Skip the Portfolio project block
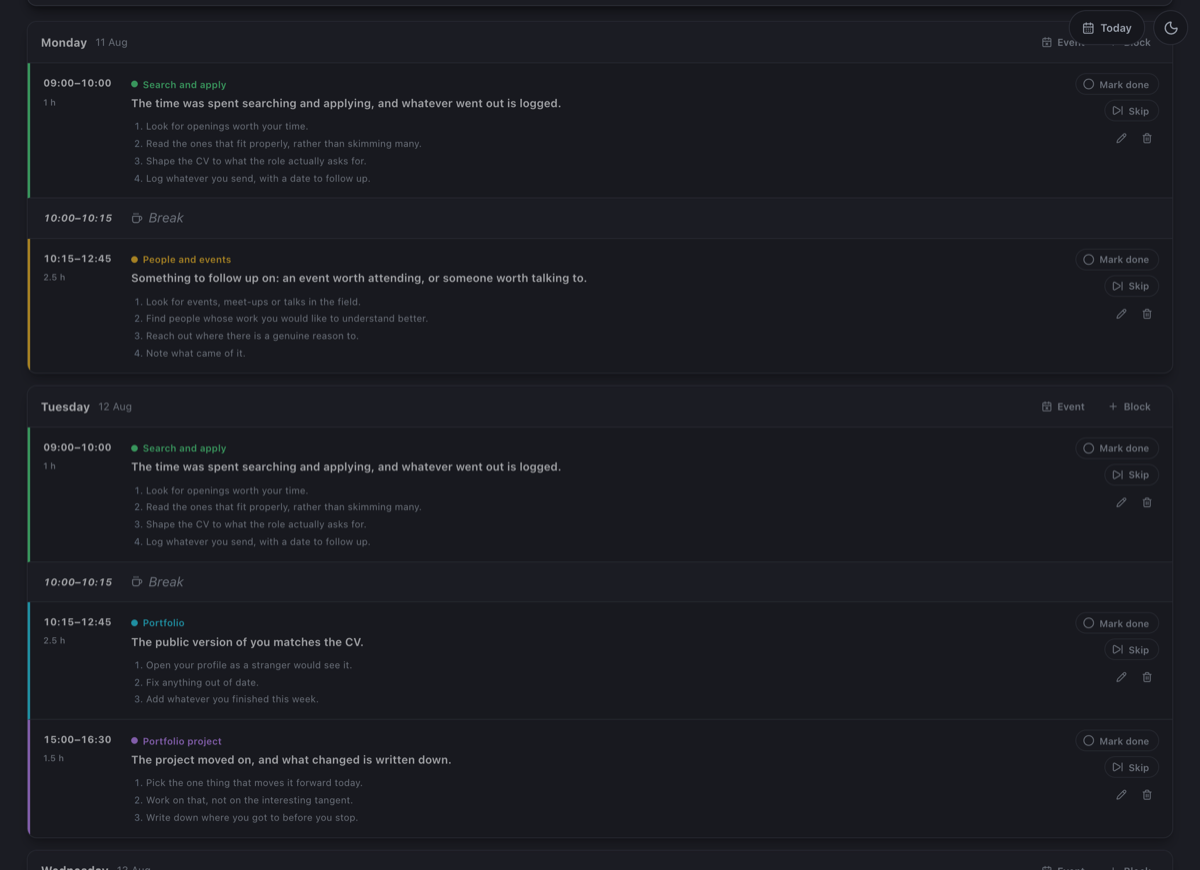This screenshot has width=1200, height=870. pos(1131,768)
